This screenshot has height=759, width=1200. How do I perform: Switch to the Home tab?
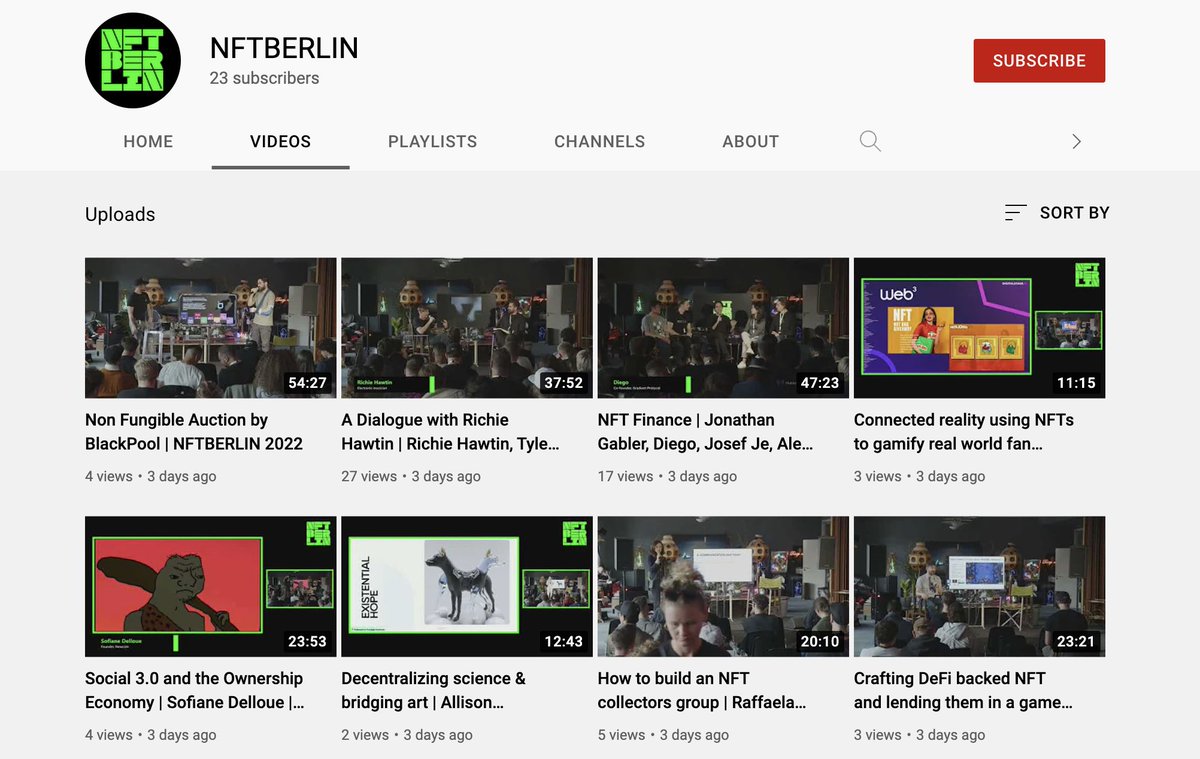tap(148, 141)
